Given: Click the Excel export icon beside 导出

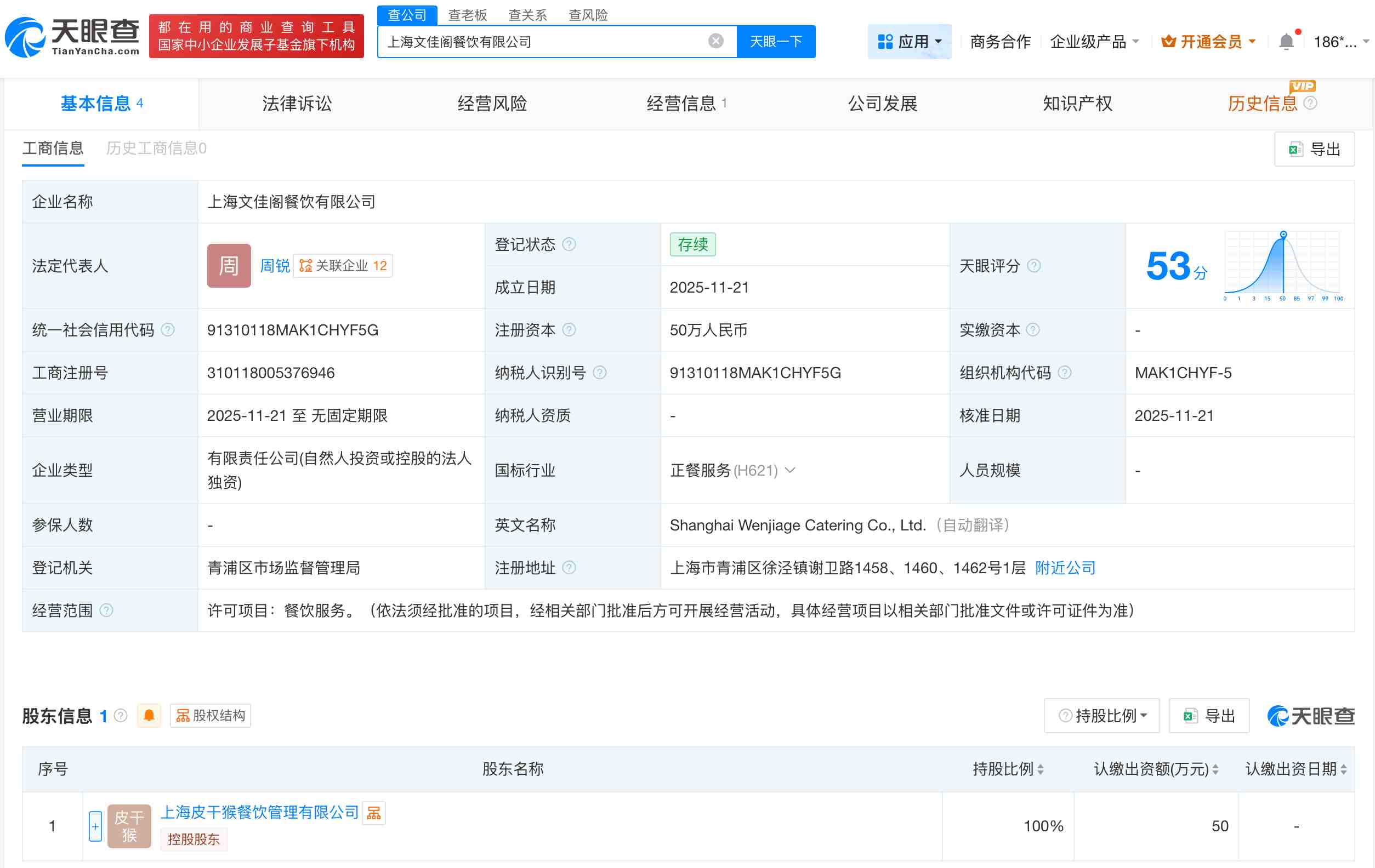Looking at the screenshot, I should (x=1294, y=149).
